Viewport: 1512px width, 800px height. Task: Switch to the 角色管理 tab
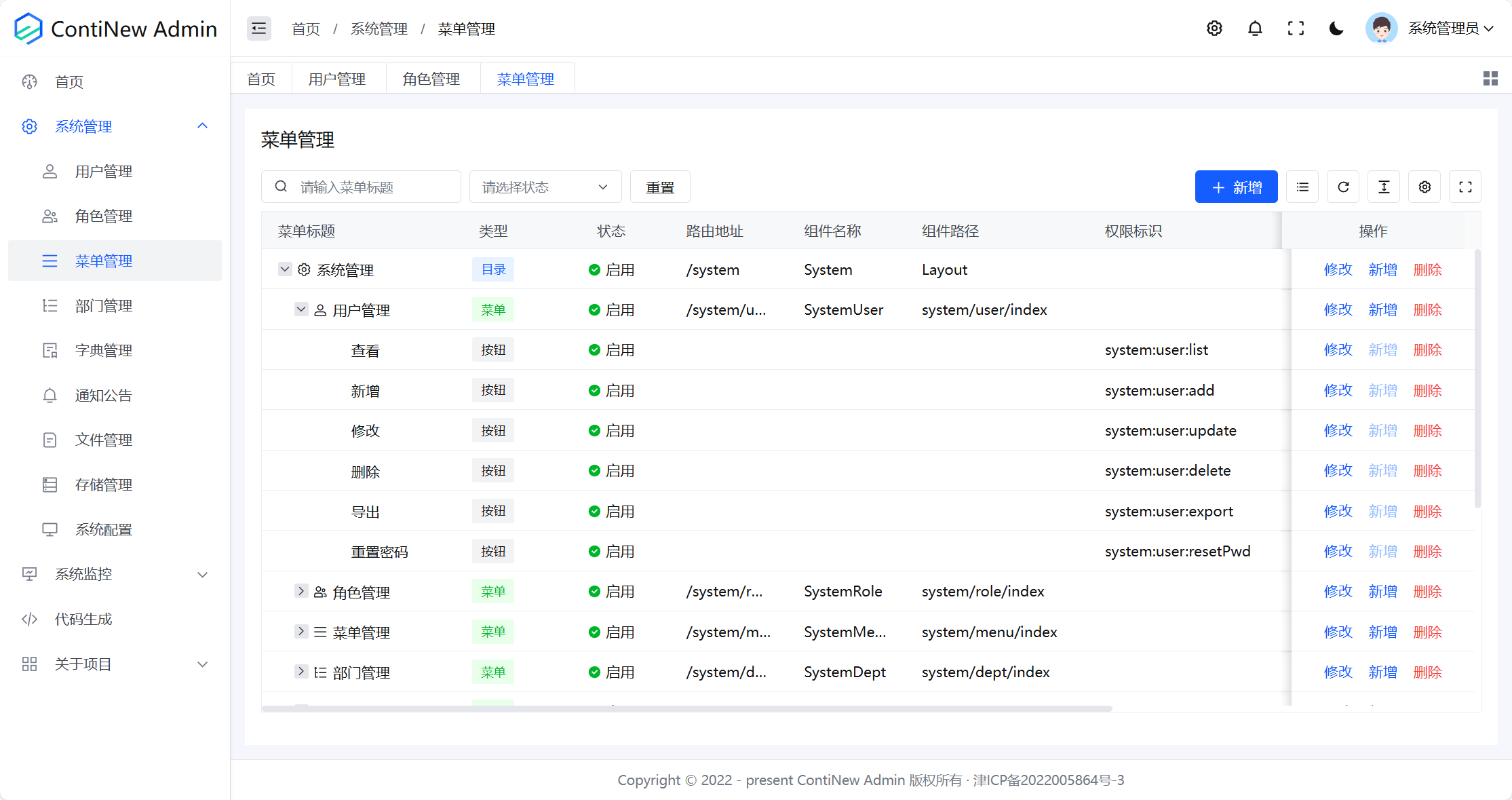(x=431, y=79)
